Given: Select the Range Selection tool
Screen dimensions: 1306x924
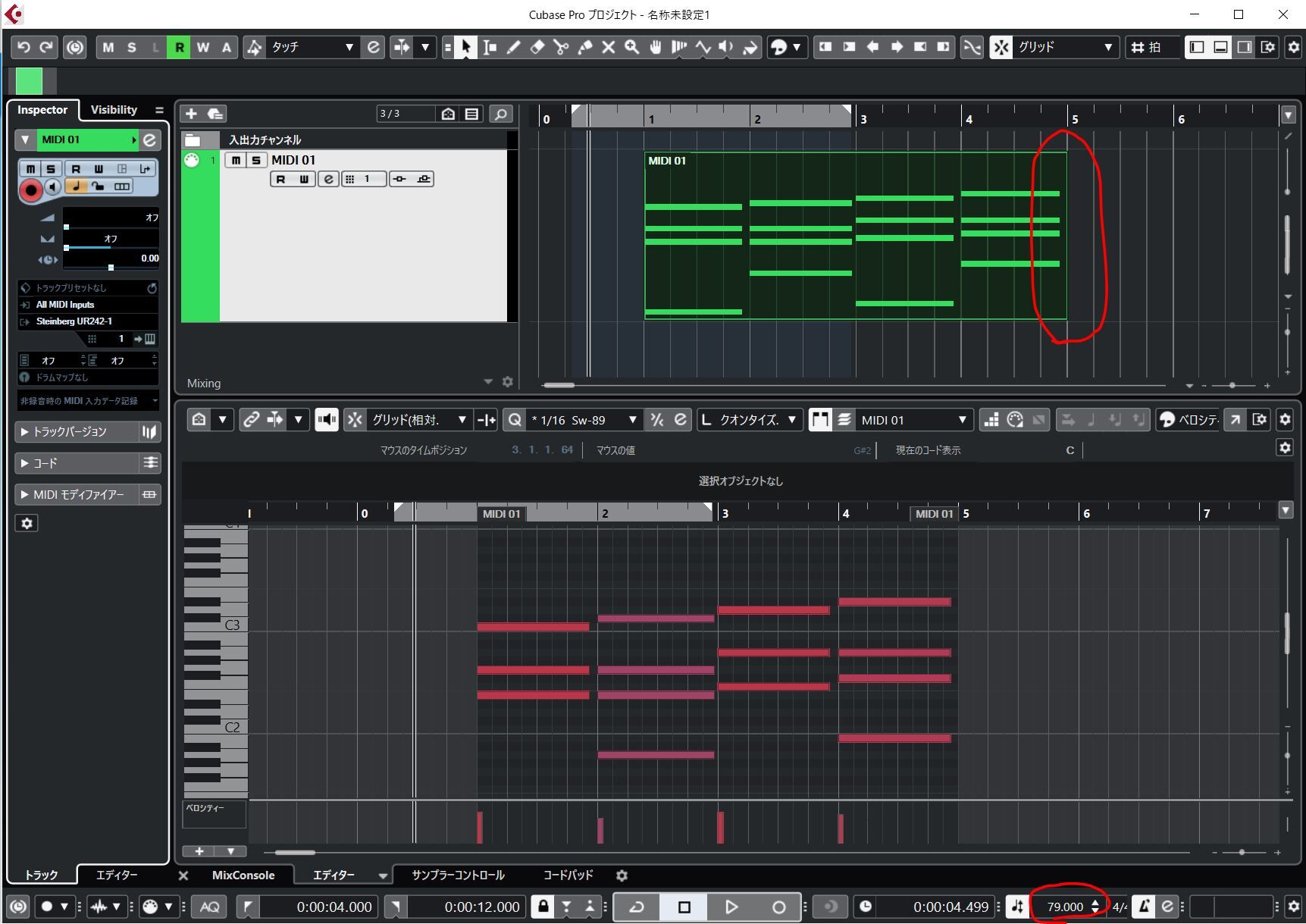Looking at the screenshot, I should point(490,47).
